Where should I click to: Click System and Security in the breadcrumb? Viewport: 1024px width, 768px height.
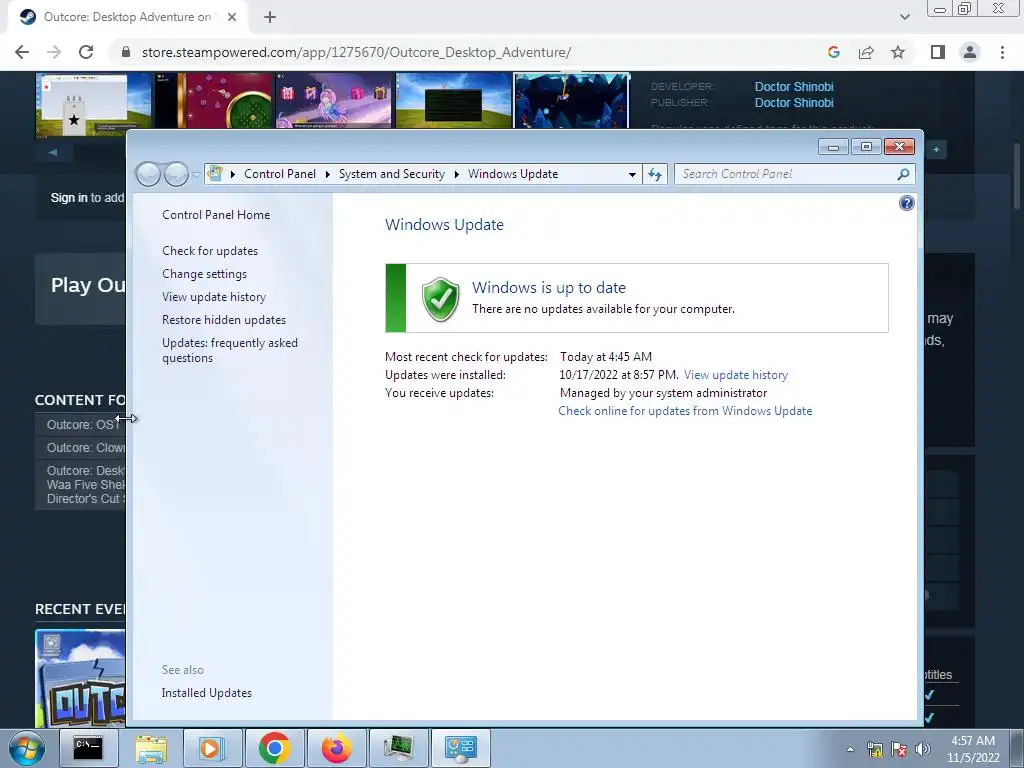(x=391, y=174)
